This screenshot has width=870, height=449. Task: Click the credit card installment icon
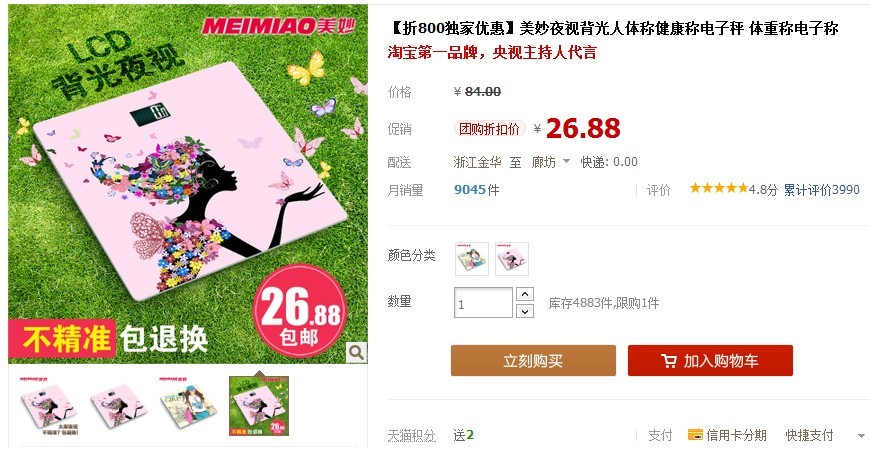(x=695, y=435)
